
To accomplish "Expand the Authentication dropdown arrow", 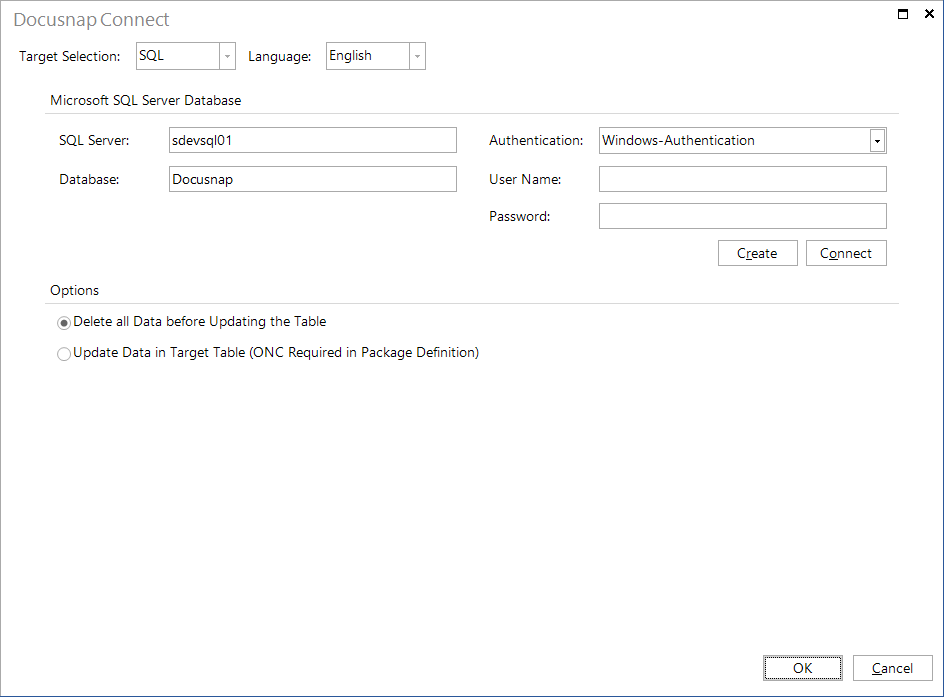I will pyautogui.click(x=877, y=141).
